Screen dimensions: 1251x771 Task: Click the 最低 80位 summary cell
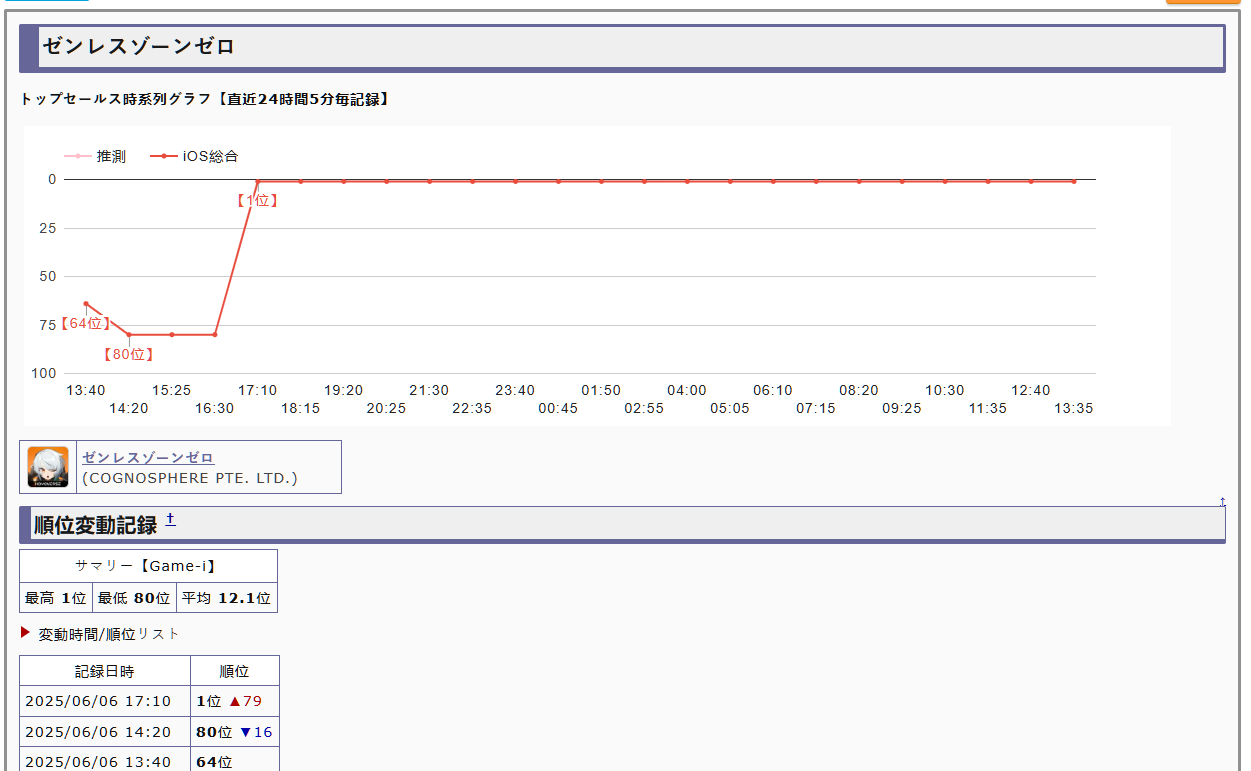point(134,598)
